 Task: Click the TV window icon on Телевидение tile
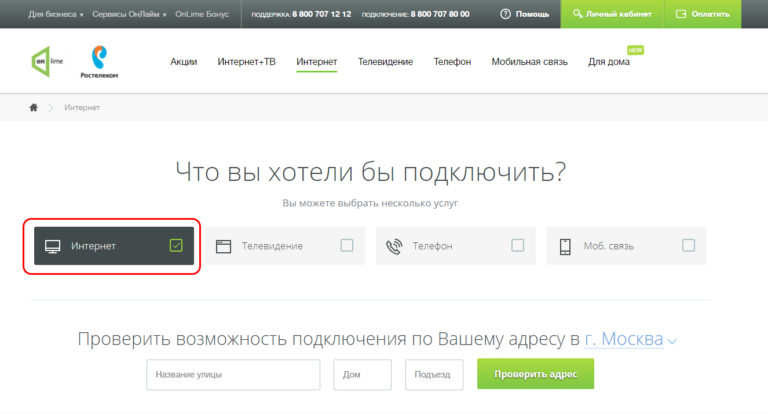(223, 245)
